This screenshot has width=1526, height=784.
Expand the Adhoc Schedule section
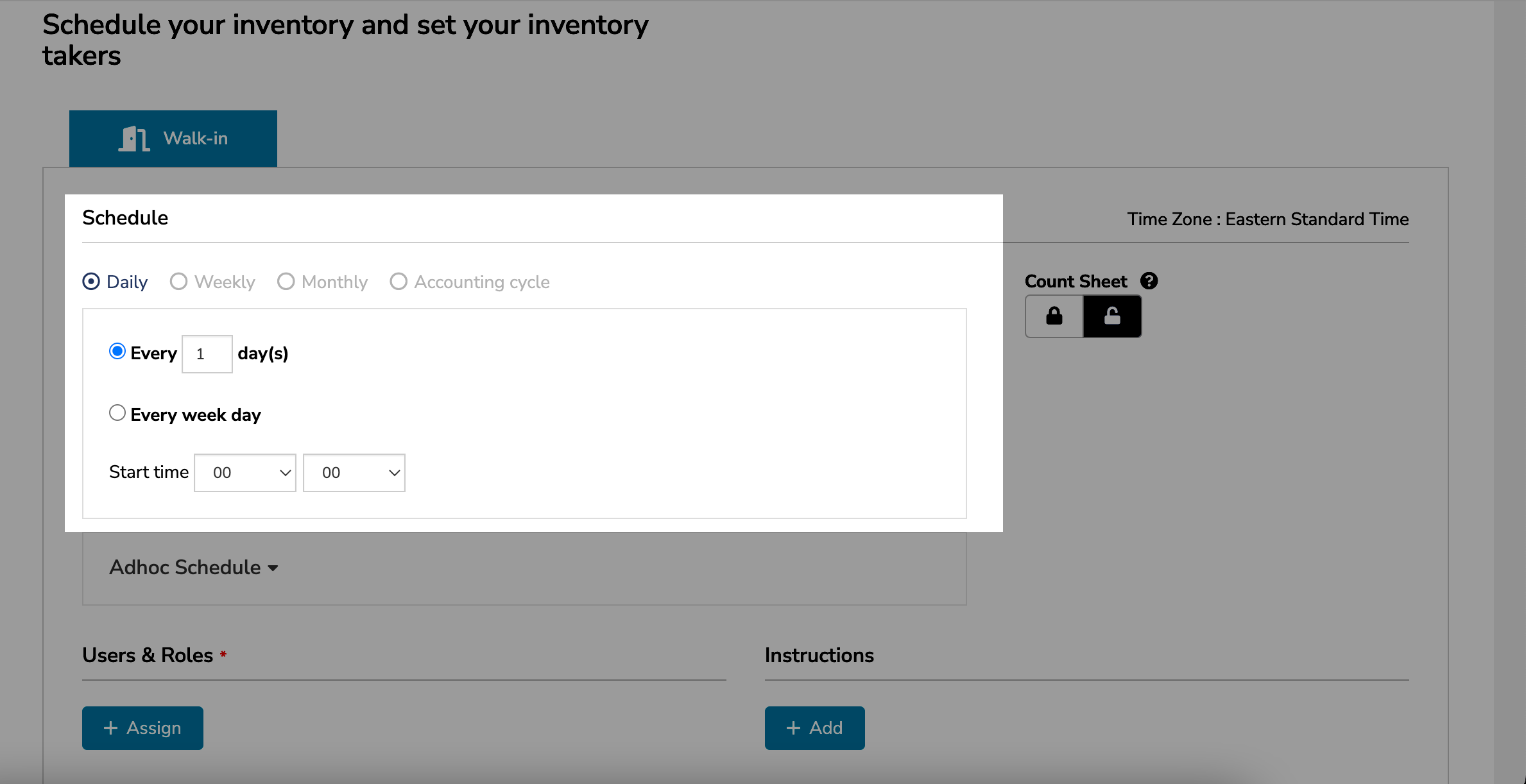pos(193,567)
